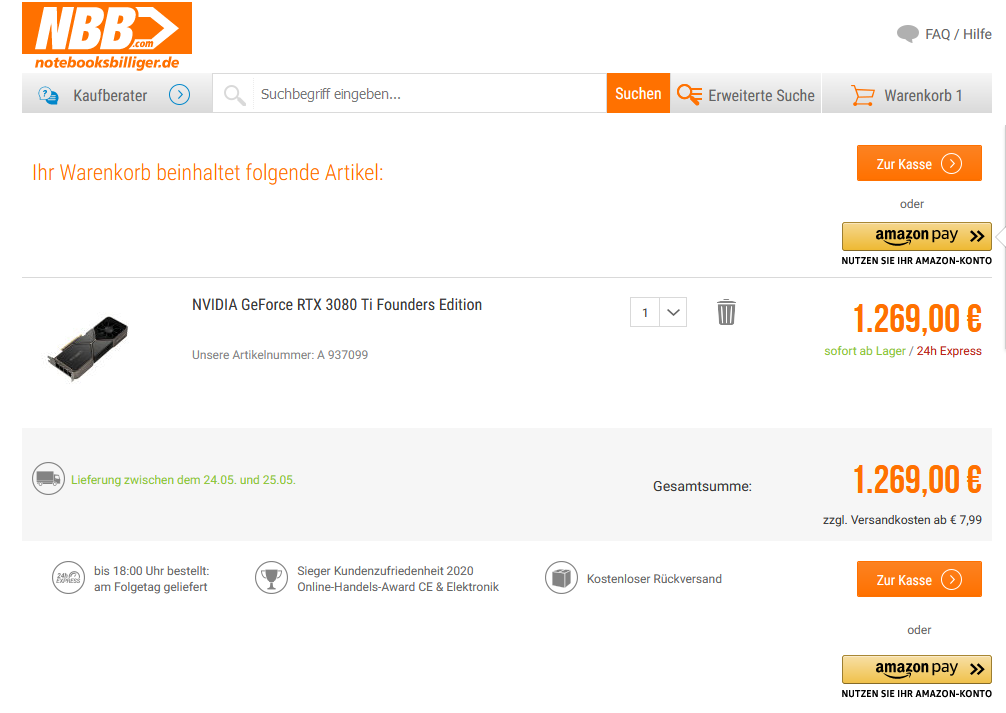Click Sieger Kundenzufriedenheit 2020 text

coord(385,571)
